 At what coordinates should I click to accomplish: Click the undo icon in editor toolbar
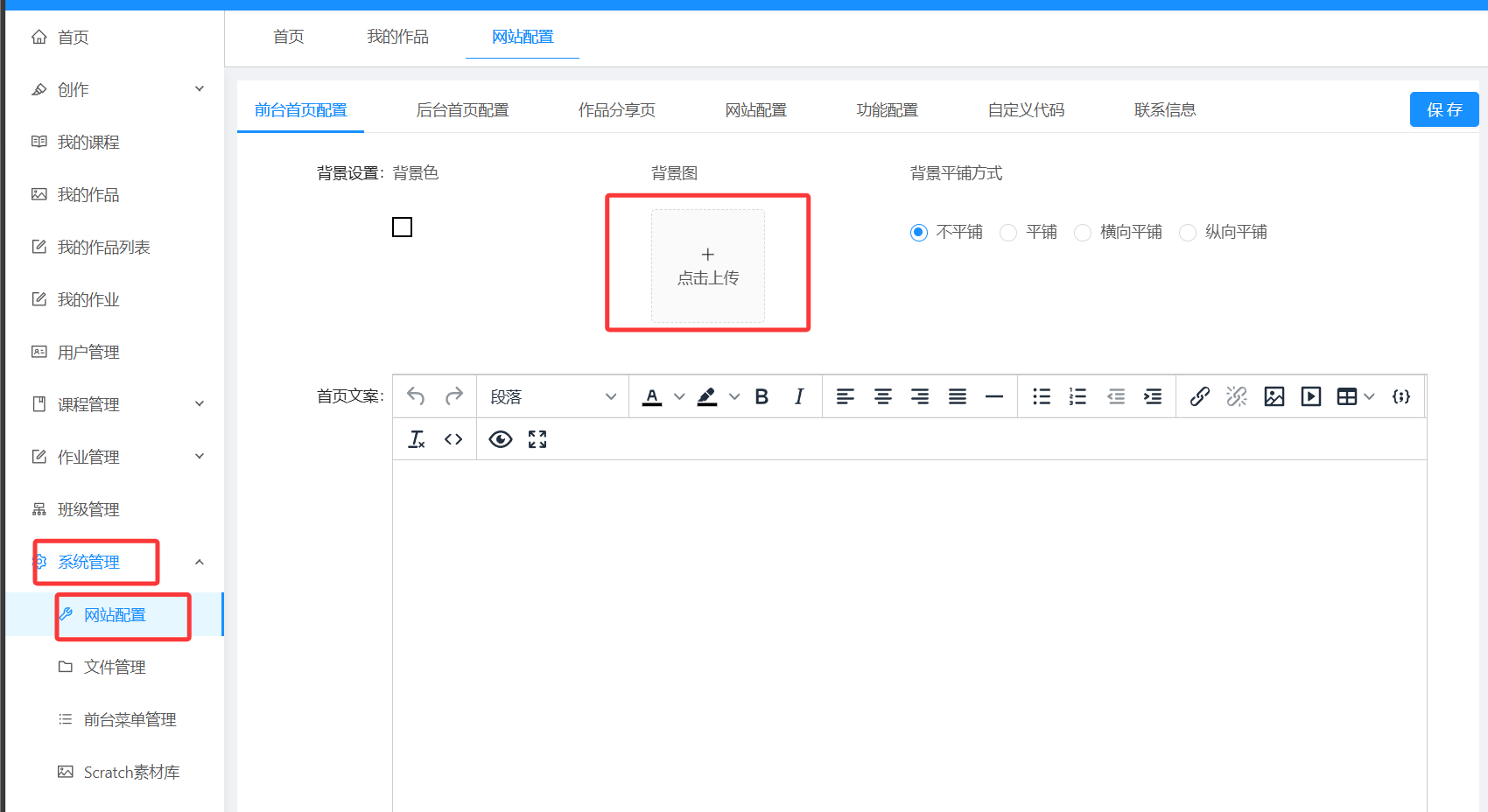[x=416, y=396]
